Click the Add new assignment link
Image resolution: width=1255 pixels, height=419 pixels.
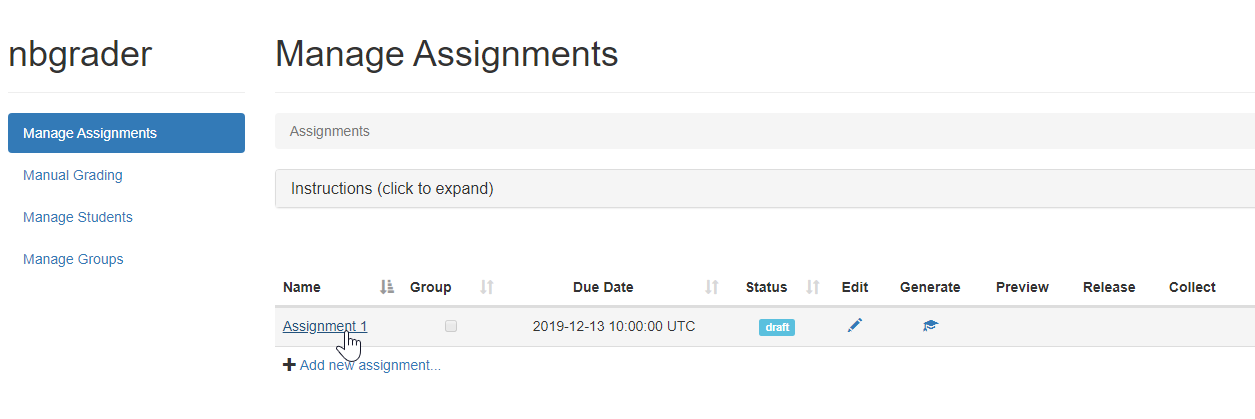(x=370, y=365)
